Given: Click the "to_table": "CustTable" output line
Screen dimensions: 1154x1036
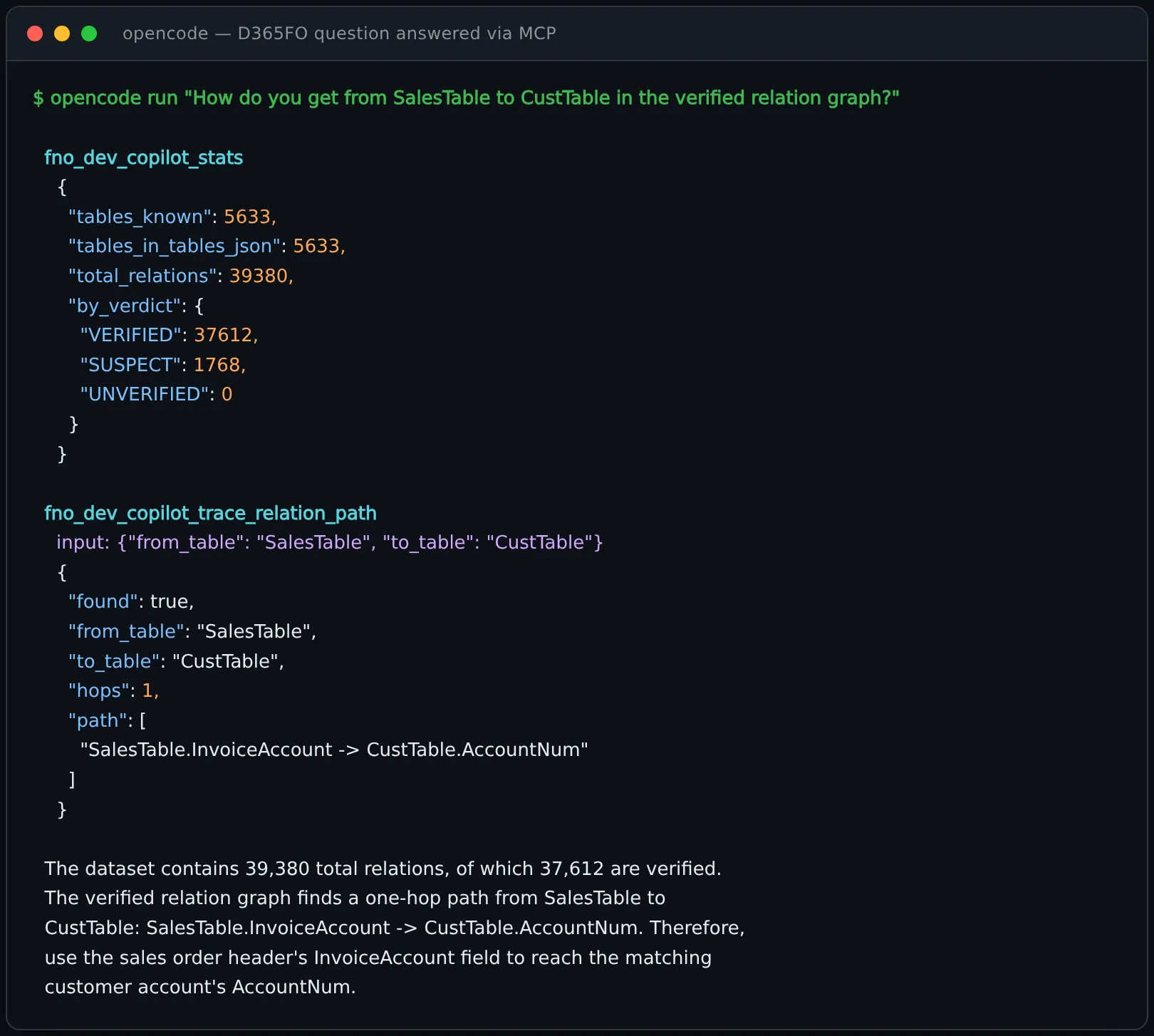Looking at the screenshot, I should point(176,661).
